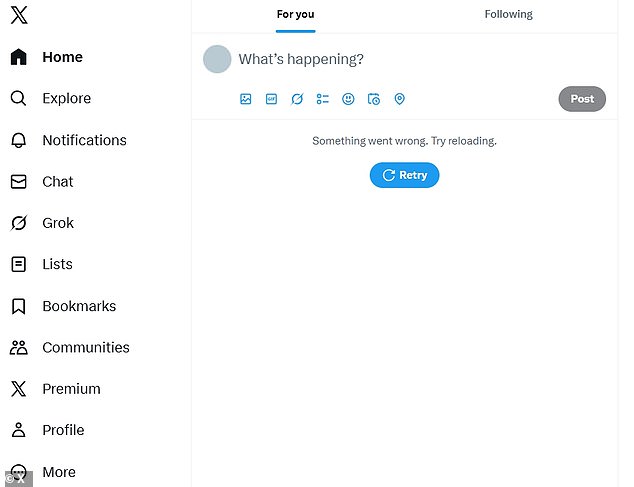Click the Grok icon in composer toolbar

coord(297,99)
